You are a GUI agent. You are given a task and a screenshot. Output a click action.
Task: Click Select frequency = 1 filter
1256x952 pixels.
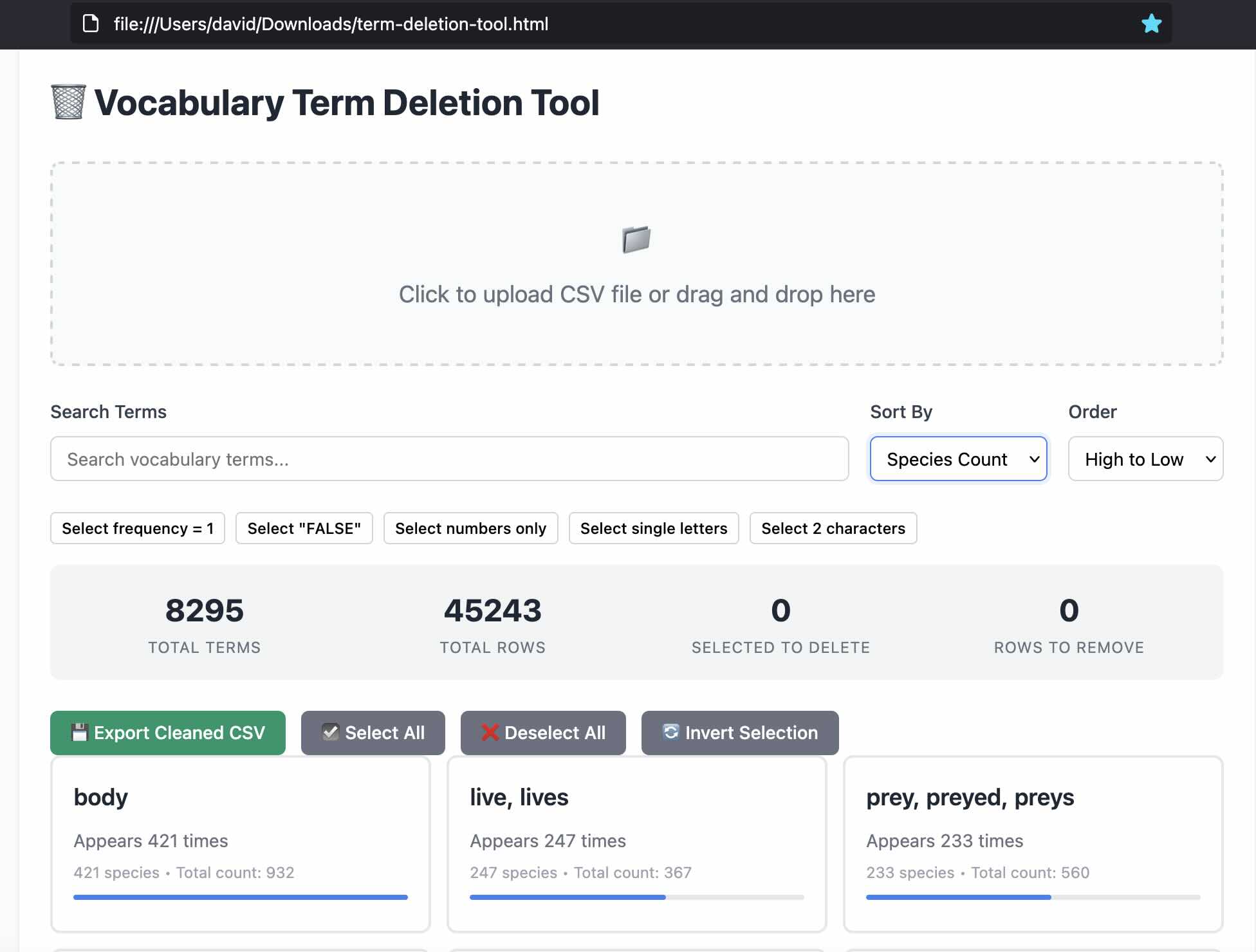point(137,528)
